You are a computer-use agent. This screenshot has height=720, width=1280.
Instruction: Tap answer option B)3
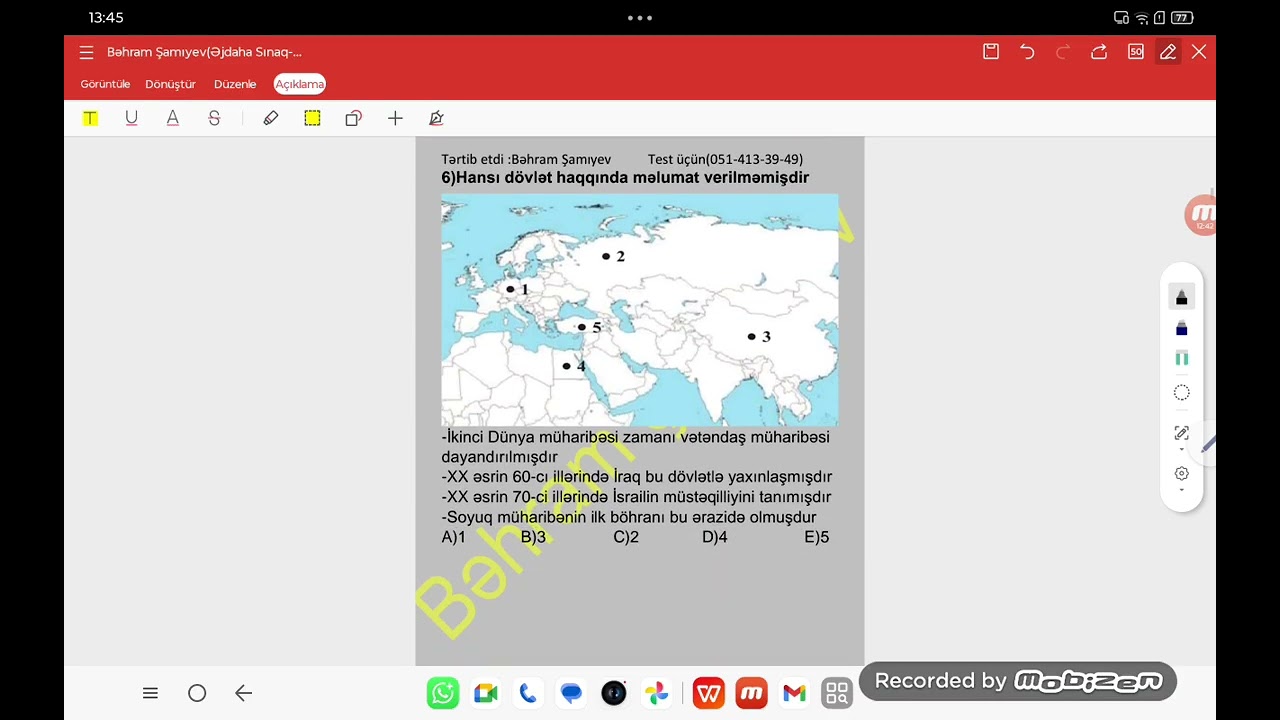[x=533, y=537]
